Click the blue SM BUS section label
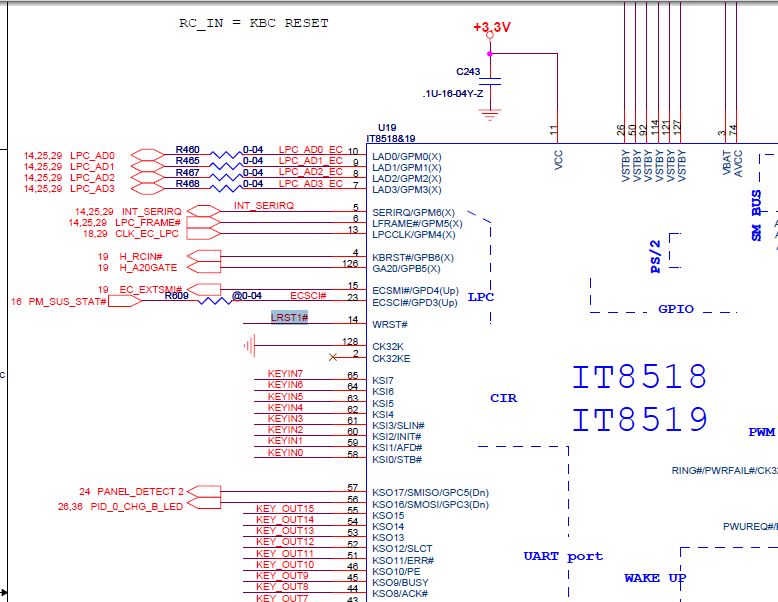 [x=756, y=215]
